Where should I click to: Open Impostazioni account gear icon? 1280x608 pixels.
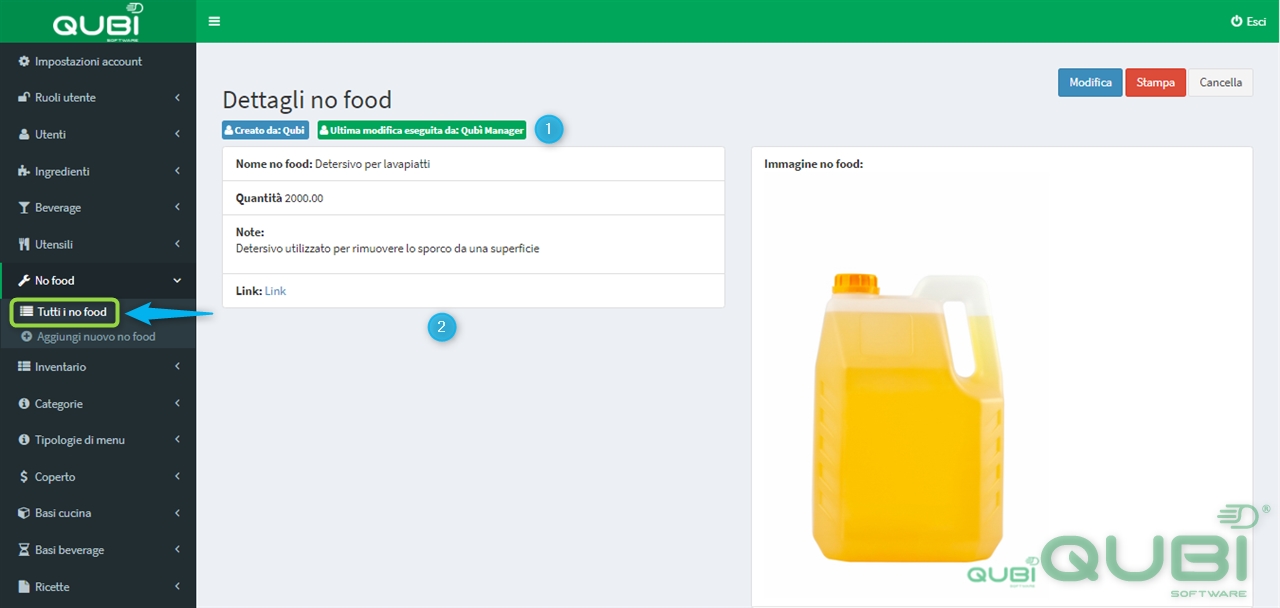24,61
